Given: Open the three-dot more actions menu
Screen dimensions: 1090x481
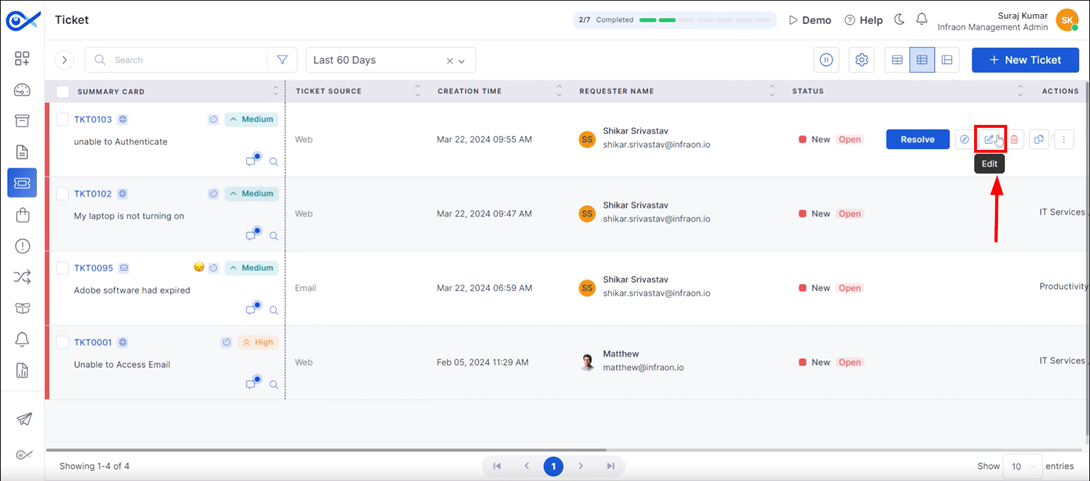Looking at the screenshot, I should (x=1064, y=140).
